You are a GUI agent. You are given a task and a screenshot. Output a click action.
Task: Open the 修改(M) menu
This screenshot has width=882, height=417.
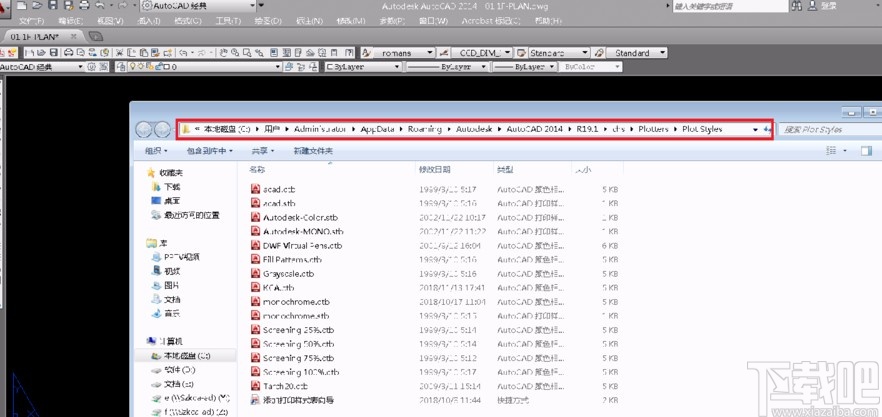click(x=351, y=21)
